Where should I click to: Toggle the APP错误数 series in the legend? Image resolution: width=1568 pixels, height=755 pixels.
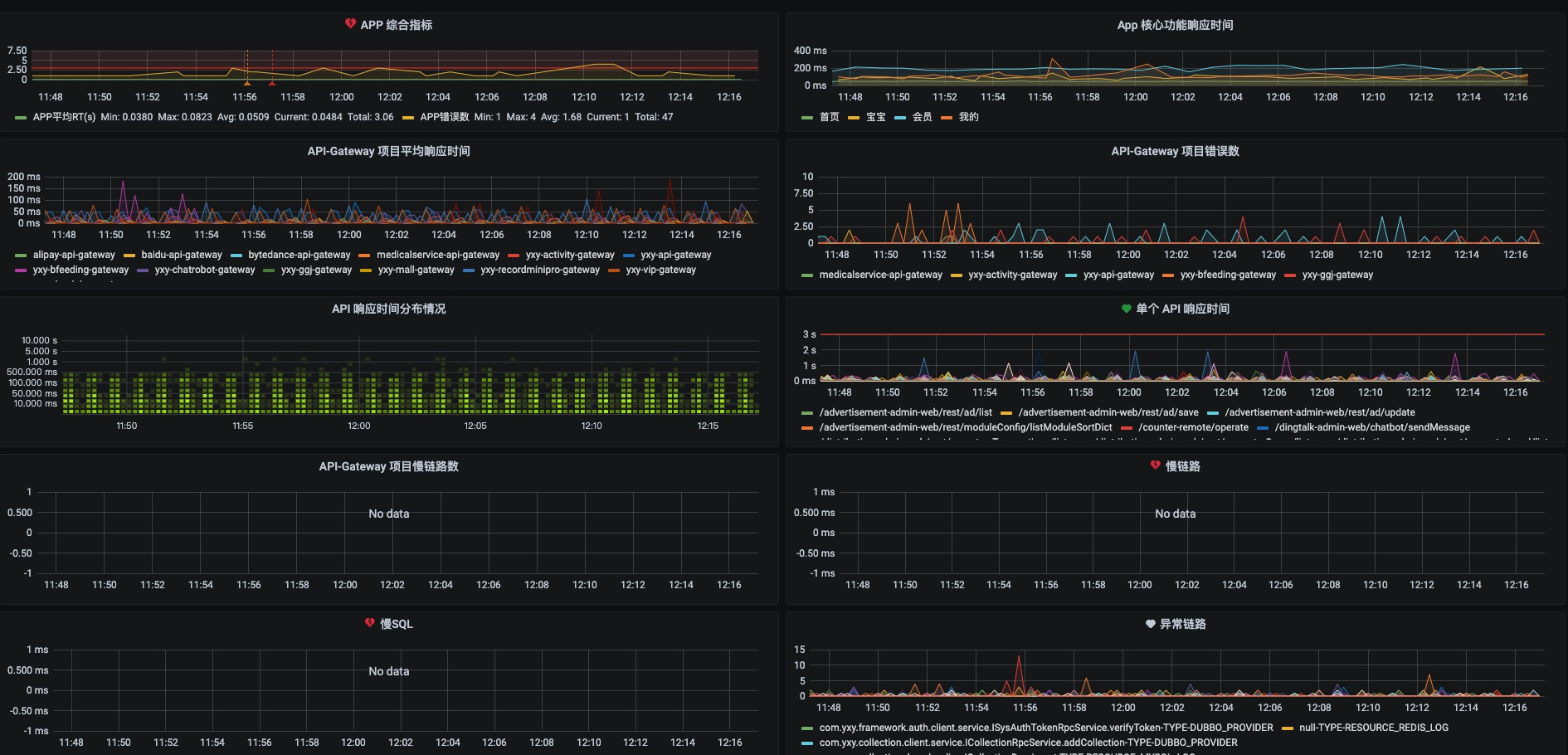click(444, 117)
